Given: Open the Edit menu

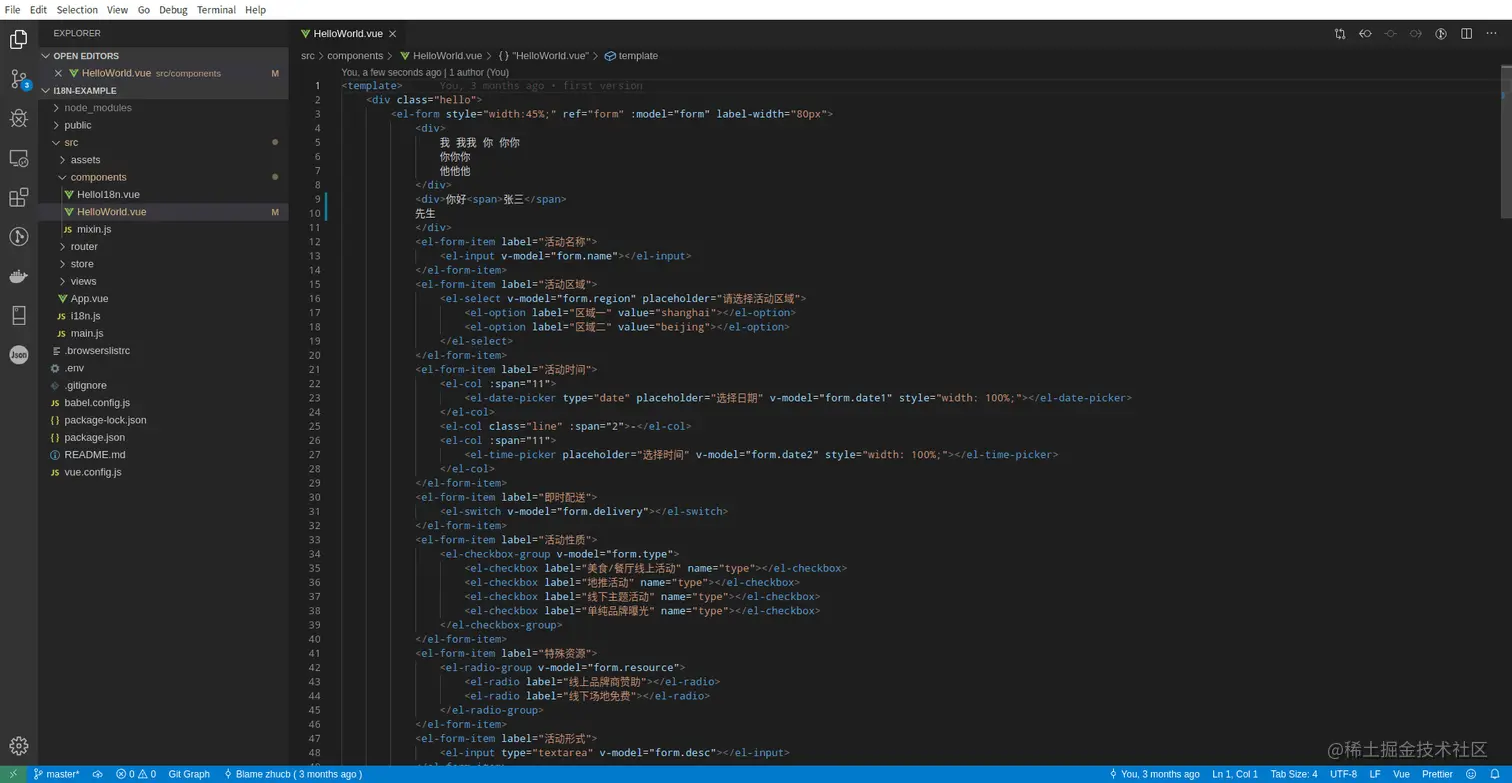Looking at the screenshot, I should 38,10.
